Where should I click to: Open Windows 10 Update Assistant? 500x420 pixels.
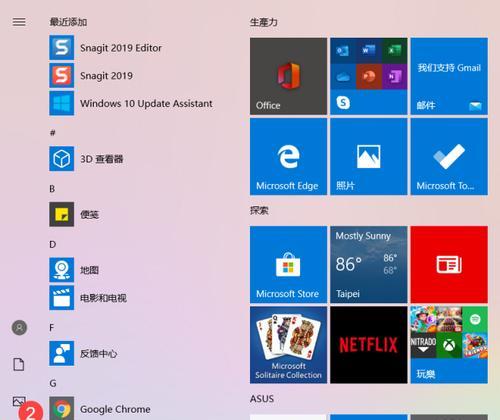(131, 103)
